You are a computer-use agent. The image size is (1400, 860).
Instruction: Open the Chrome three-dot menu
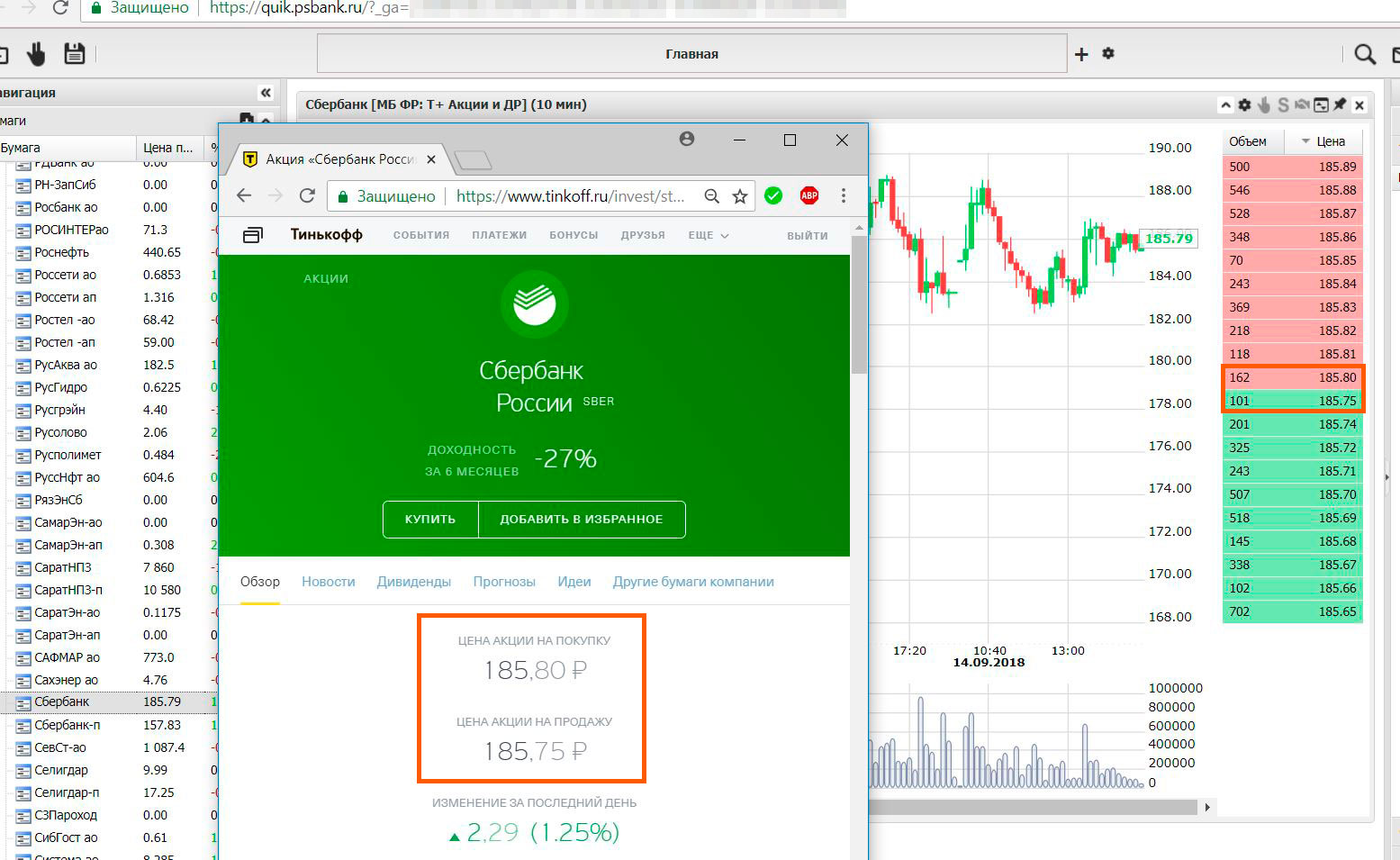pos(844,195)
